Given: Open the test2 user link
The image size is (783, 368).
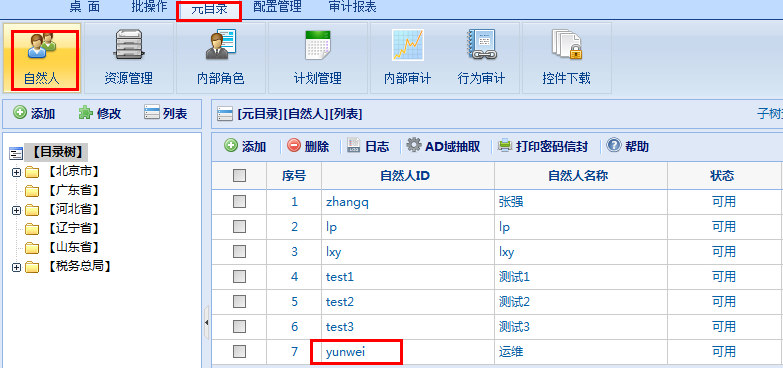Looking at the screenshot, I should [x=340, y=302].
